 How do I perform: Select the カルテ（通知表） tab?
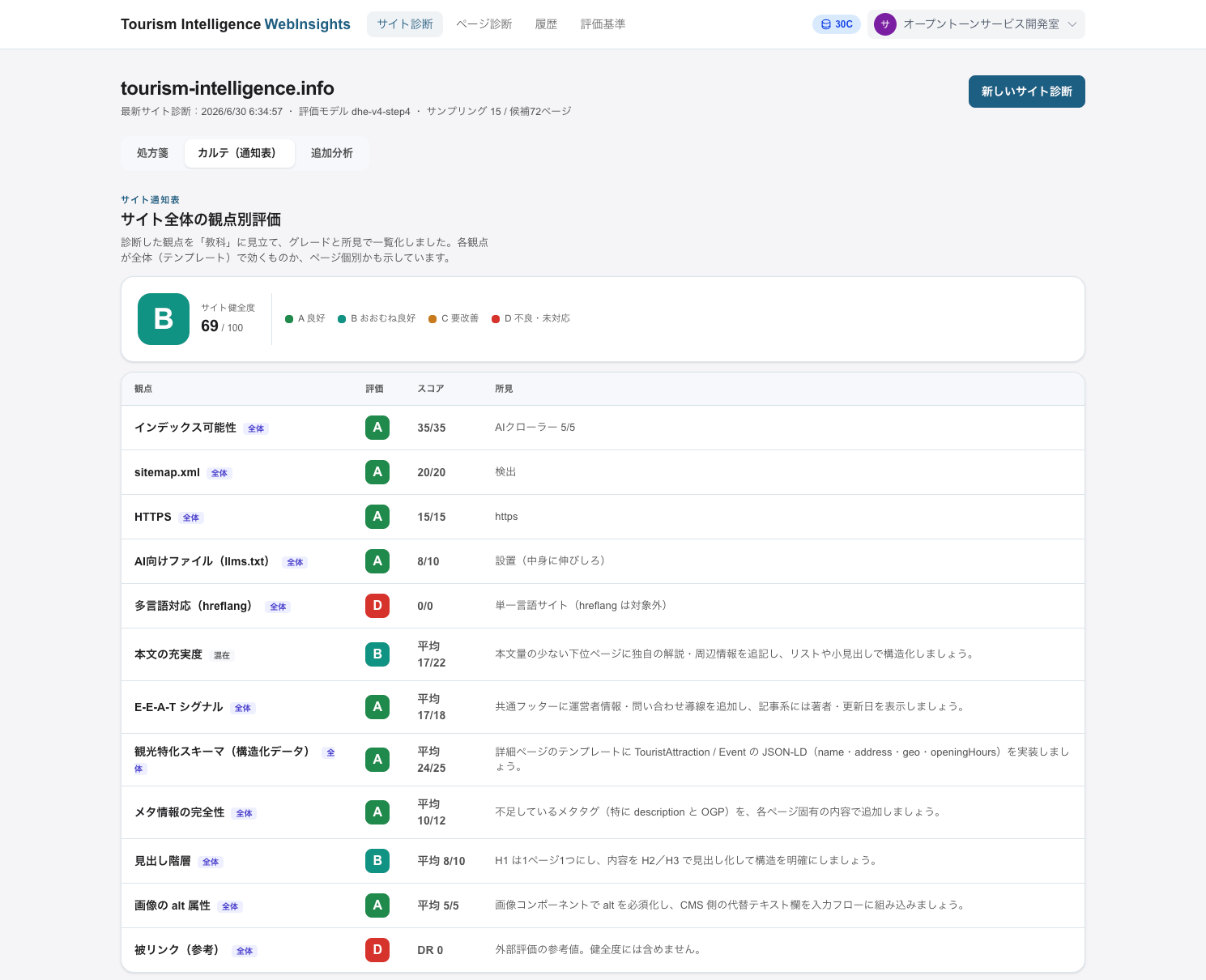pyautogui.click(x=240, y=153)
